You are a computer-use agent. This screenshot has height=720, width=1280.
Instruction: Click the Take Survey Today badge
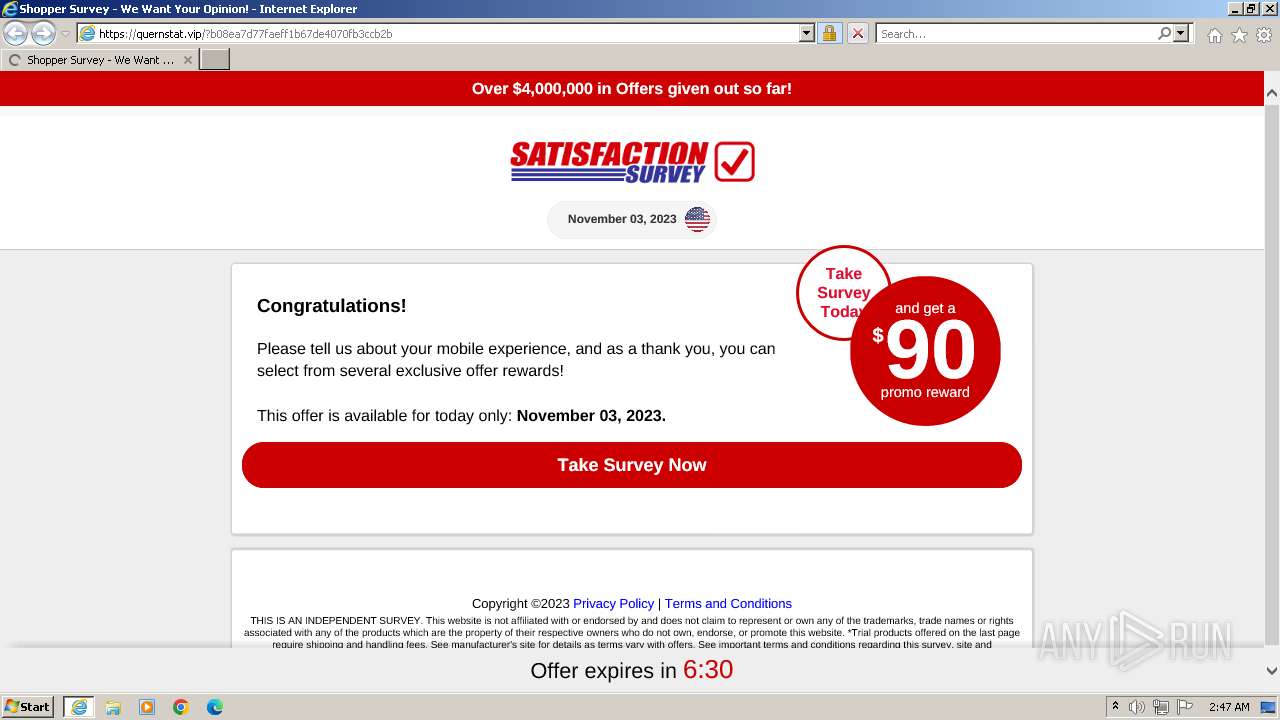[836, 292]
